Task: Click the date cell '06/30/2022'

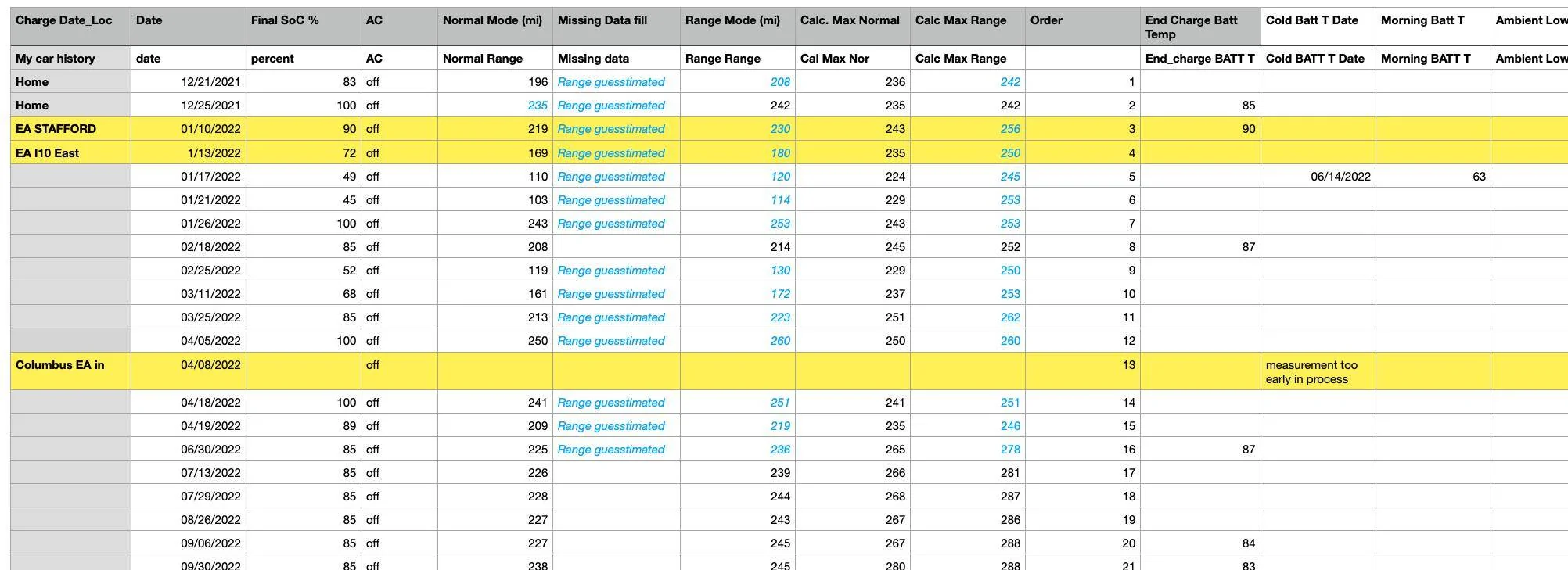Action: 188,449
